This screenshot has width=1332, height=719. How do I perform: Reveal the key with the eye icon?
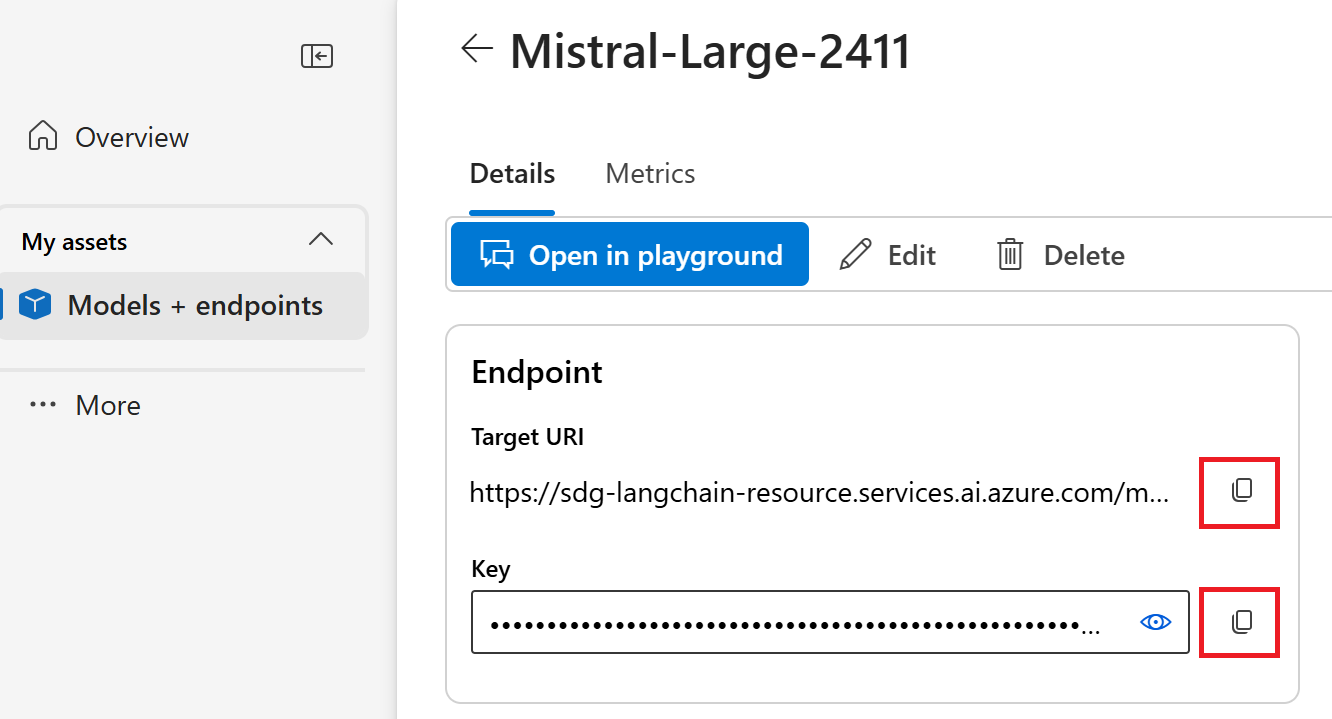1155,622
